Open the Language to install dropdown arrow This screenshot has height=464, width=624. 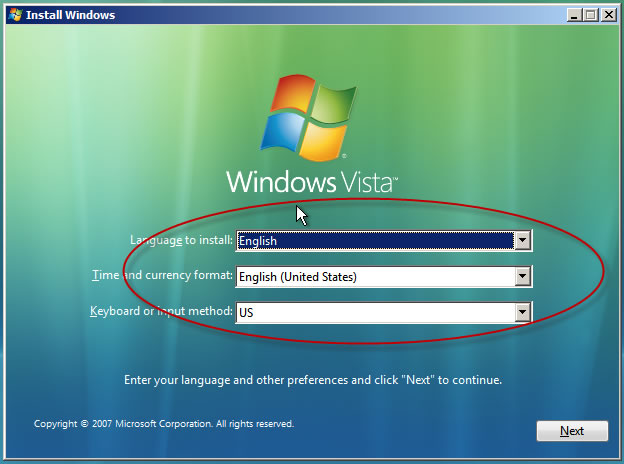pos(522,240)
